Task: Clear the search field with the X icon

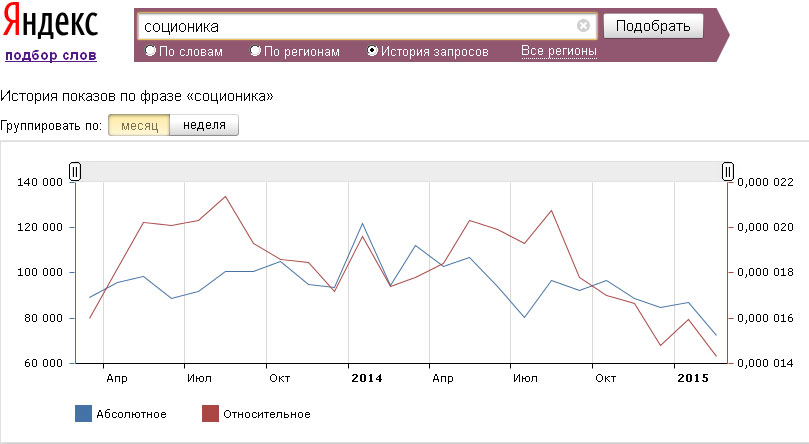Action: 583,26
